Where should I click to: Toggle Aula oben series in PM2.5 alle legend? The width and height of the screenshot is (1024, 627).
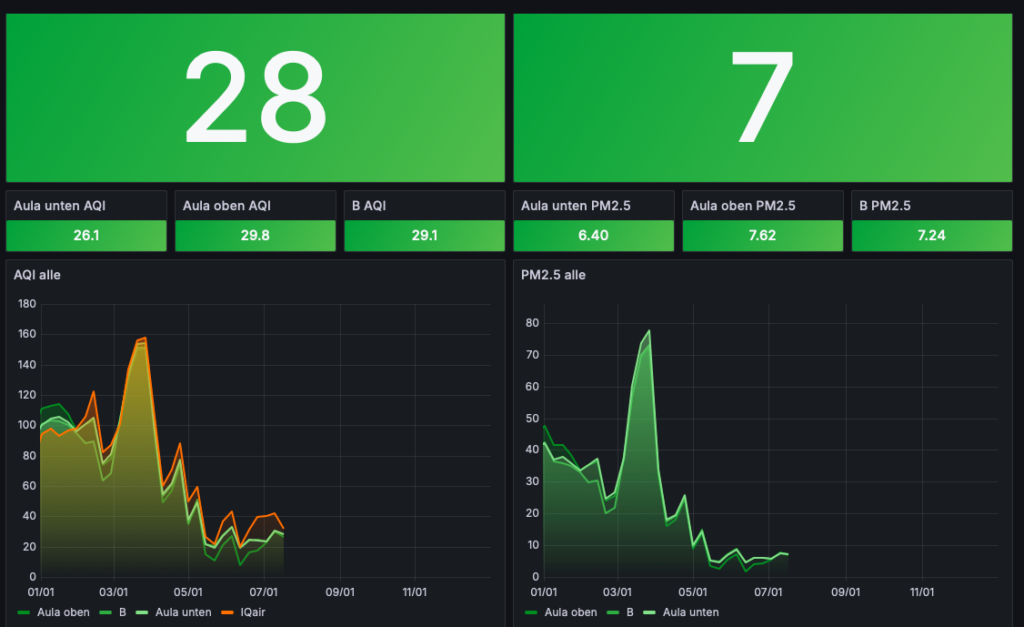pyautogui.click(x=570, y=612)
